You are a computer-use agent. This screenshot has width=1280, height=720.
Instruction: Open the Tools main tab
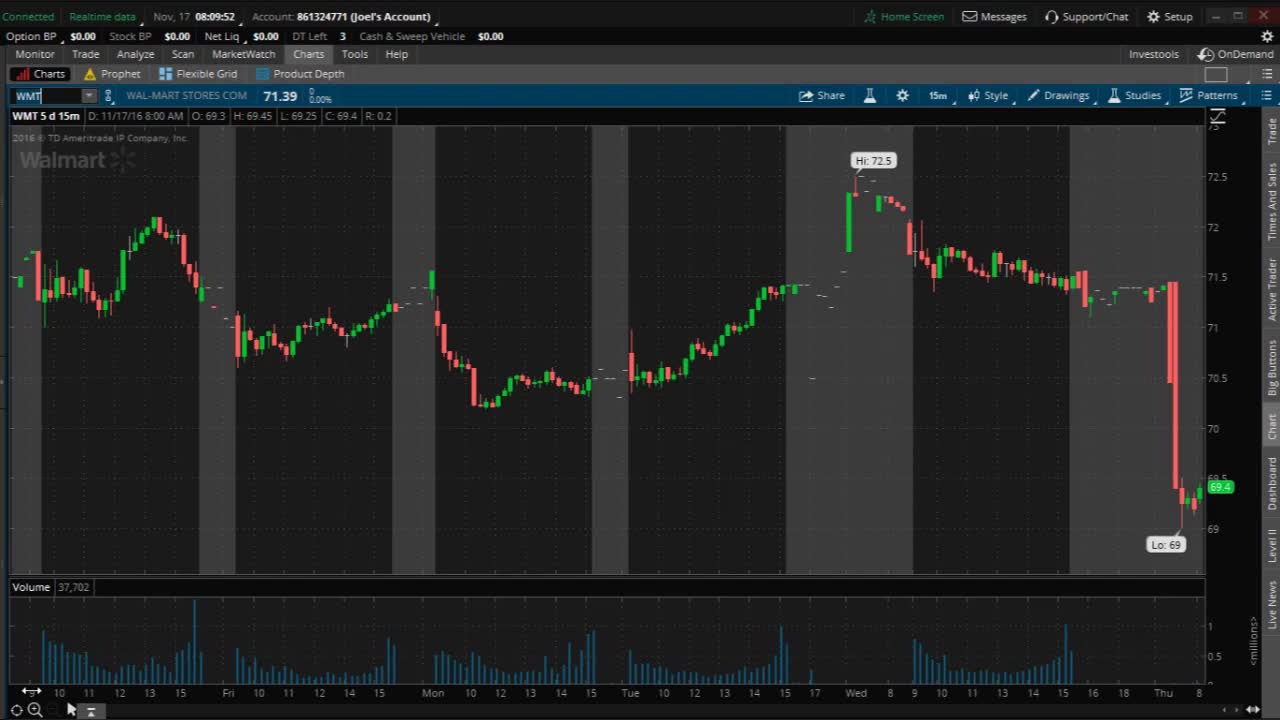pos(355,54)
